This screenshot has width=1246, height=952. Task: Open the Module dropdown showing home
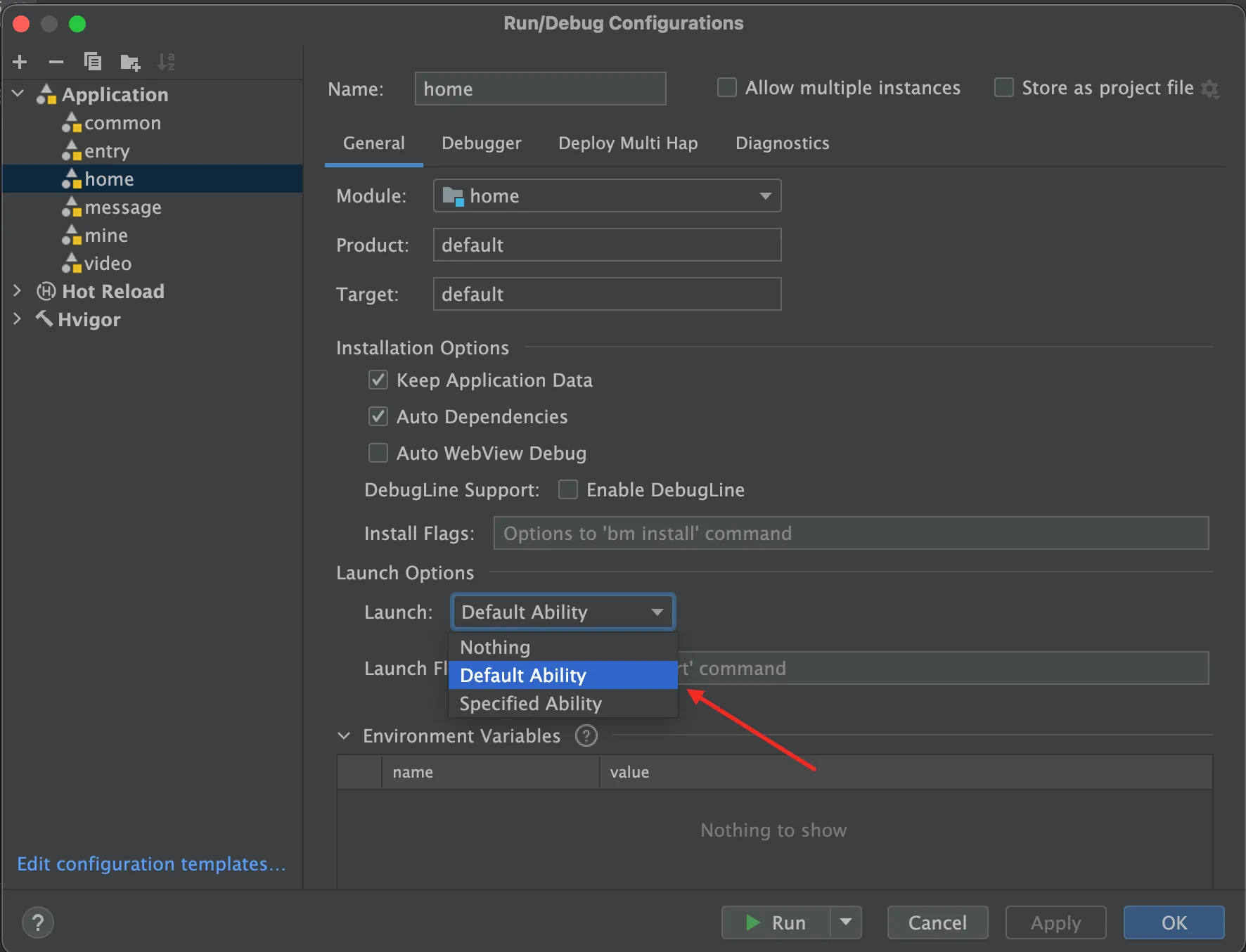point(607,196)
